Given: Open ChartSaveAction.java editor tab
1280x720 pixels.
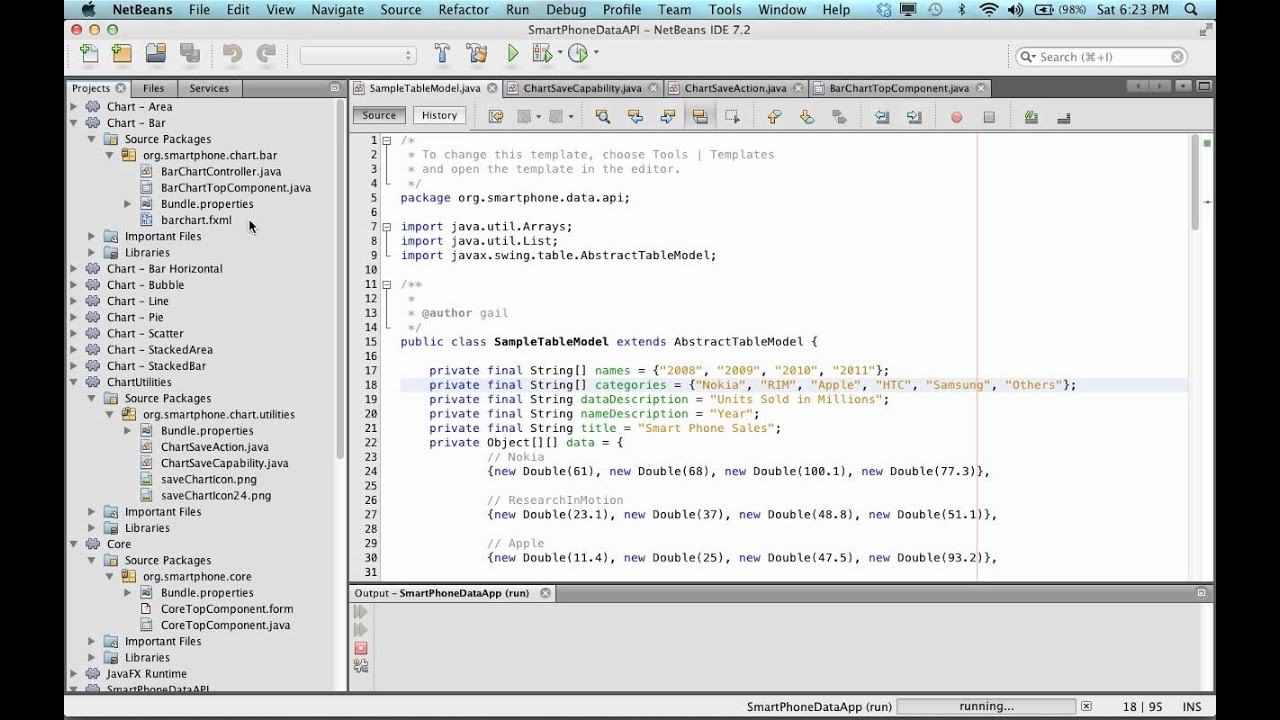Looking at the screenshot, I should coord(735,88).
